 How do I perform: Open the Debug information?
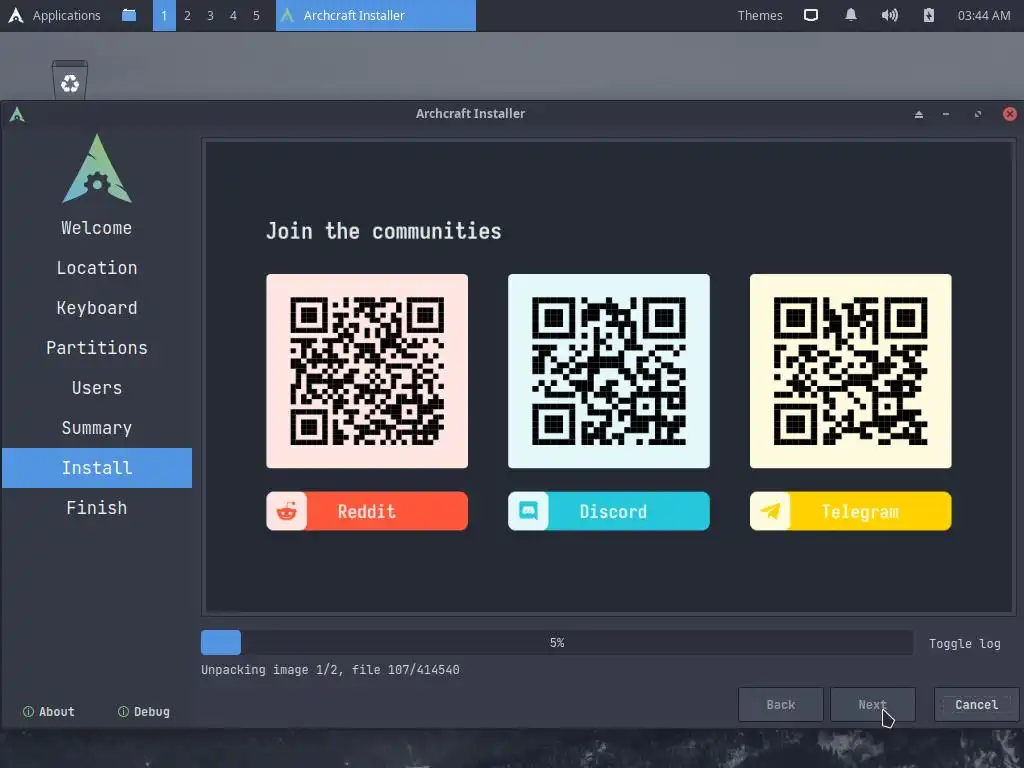[x=144, y=712]
